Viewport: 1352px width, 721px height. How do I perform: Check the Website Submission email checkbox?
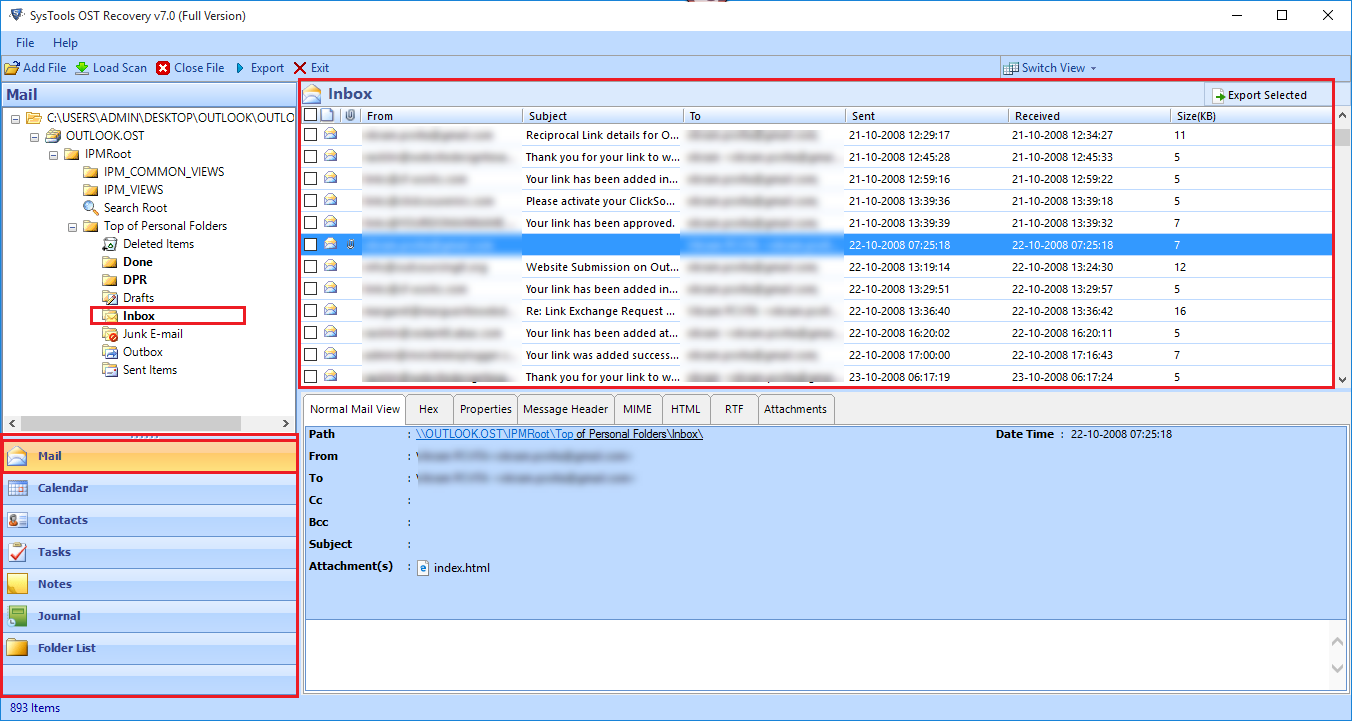[311, 266]
